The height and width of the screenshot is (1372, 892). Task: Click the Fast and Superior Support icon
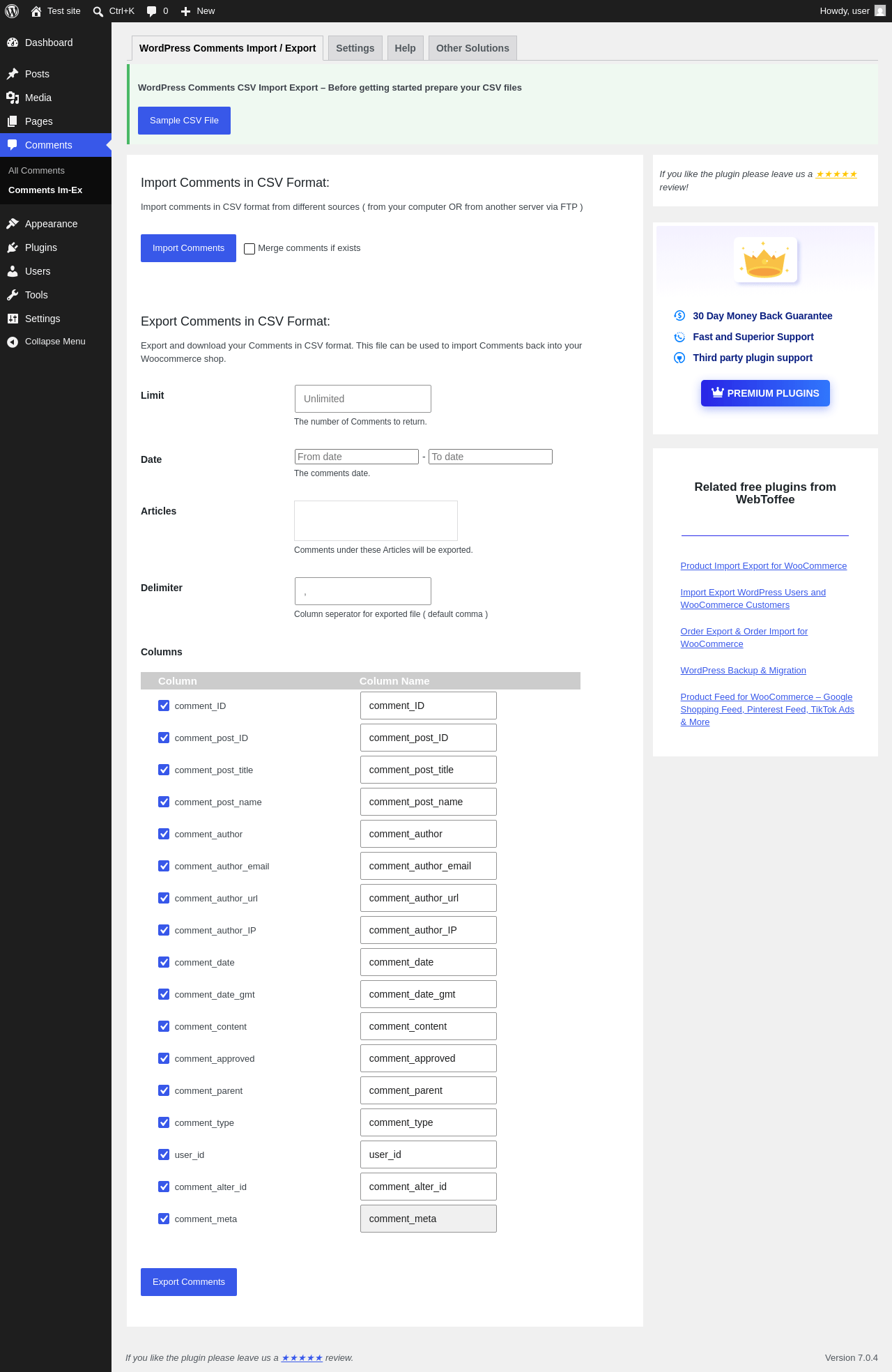[x=679, y=337]
